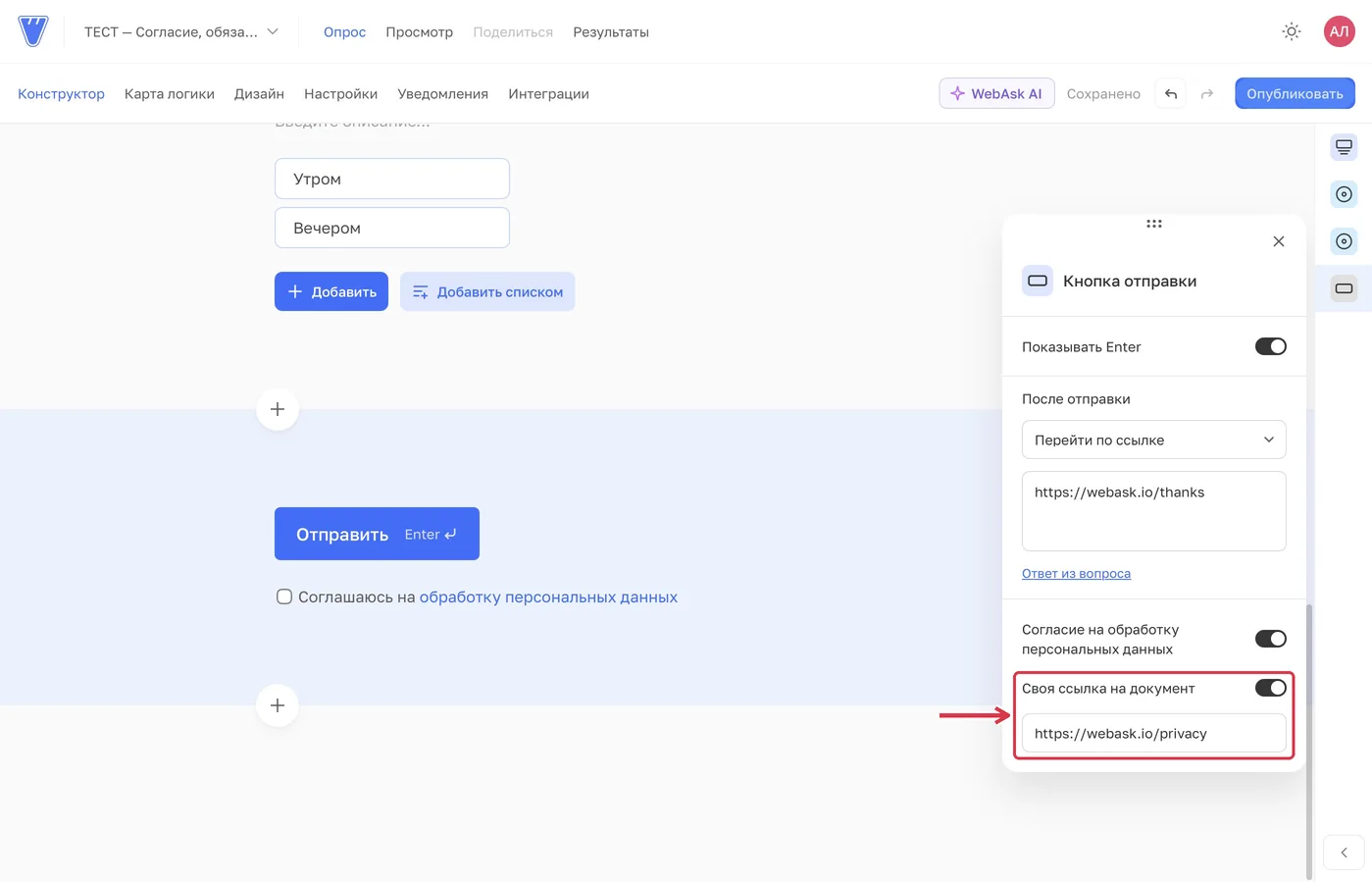The image size is (1372, 882).
Task: Expand the survey title dropdown
Action: (x=181, y=31)
